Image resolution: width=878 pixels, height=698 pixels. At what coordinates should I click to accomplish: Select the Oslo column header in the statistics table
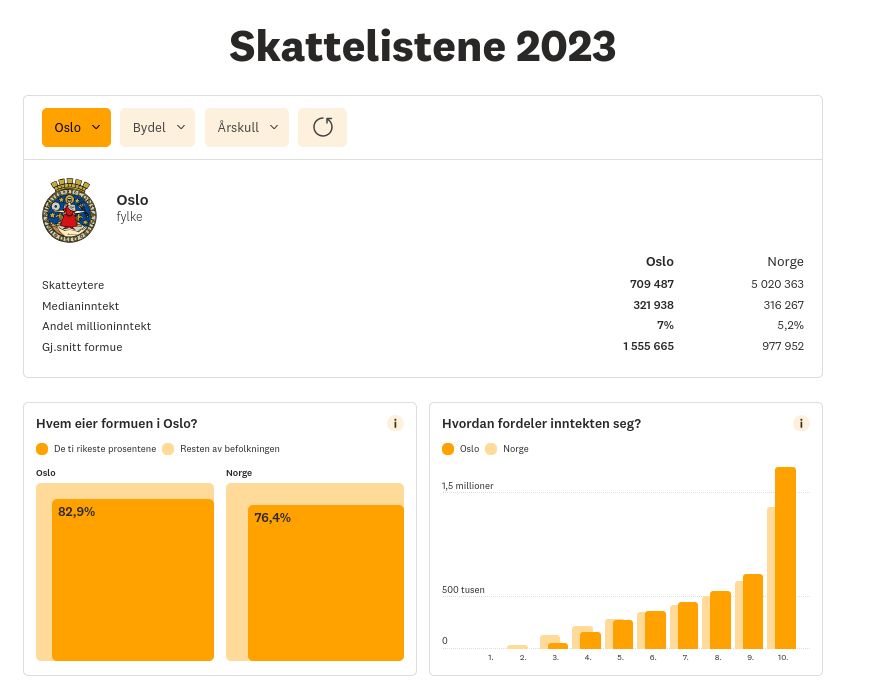(x=659, y=261)
